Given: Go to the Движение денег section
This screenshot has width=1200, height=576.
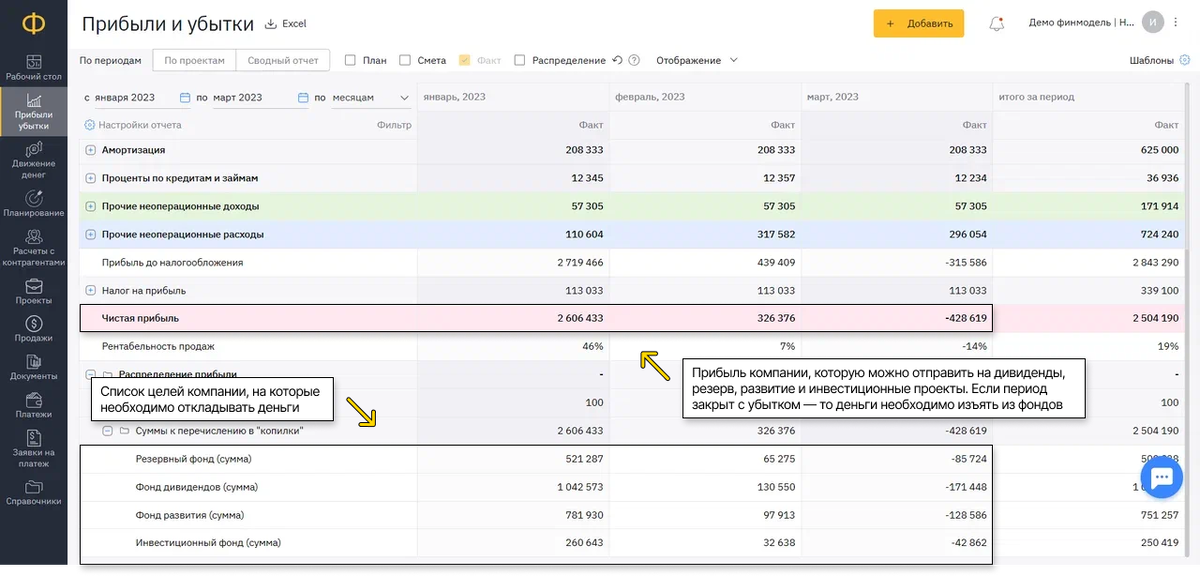Looking at the screenshot, I should (x=34, y=160).
